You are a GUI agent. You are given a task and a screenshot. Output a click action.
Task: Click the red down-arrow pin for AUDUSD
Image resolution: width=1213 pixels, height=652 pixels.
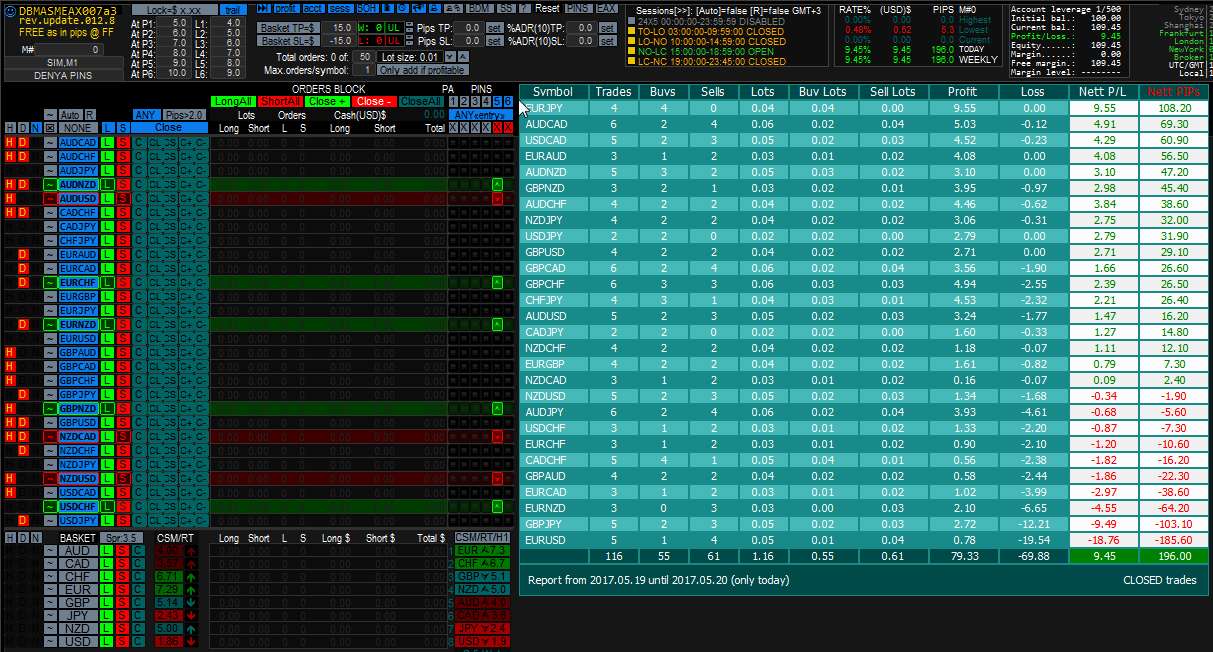498,199
